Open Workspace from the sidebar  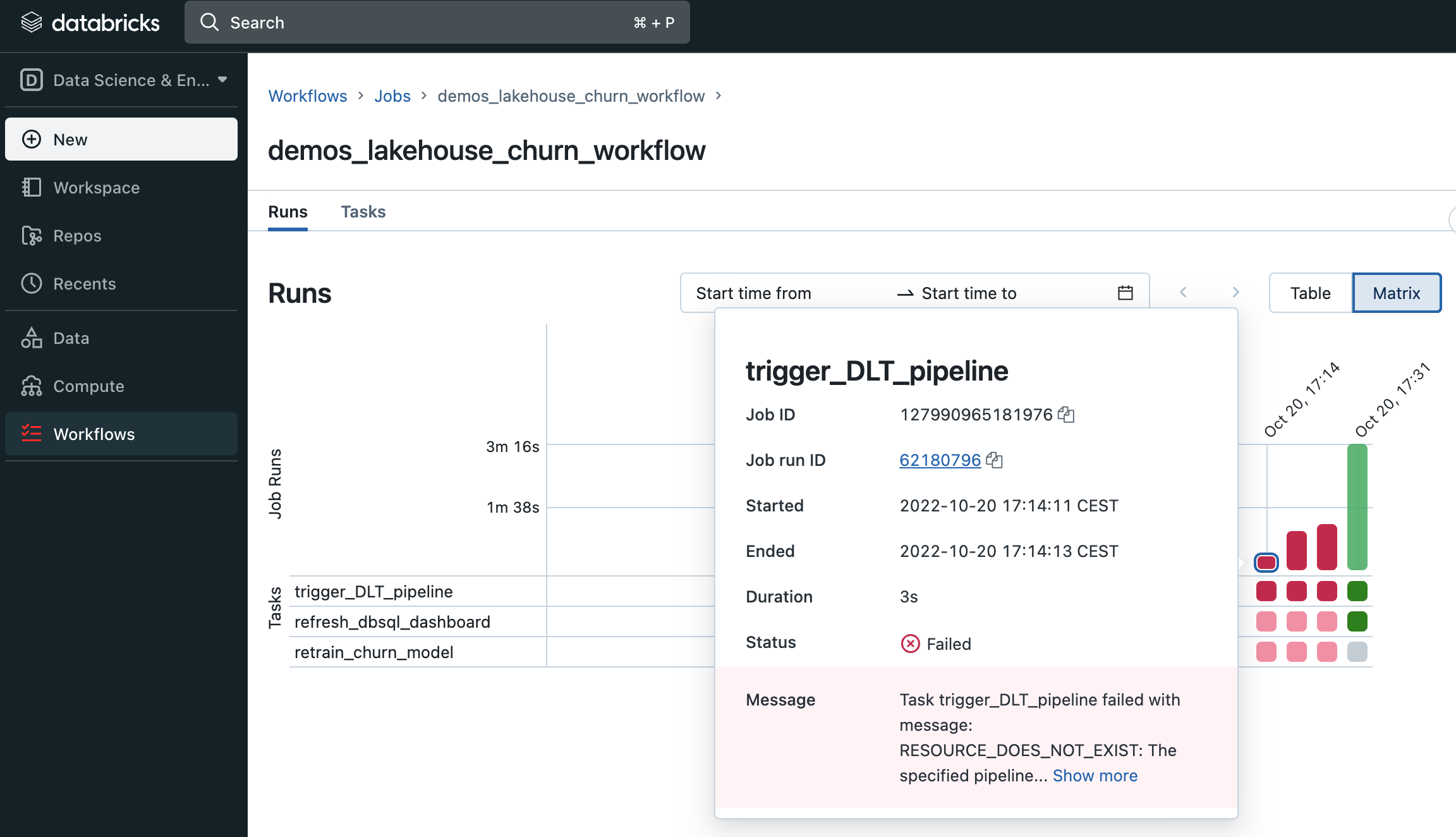[x=96, y=188]
